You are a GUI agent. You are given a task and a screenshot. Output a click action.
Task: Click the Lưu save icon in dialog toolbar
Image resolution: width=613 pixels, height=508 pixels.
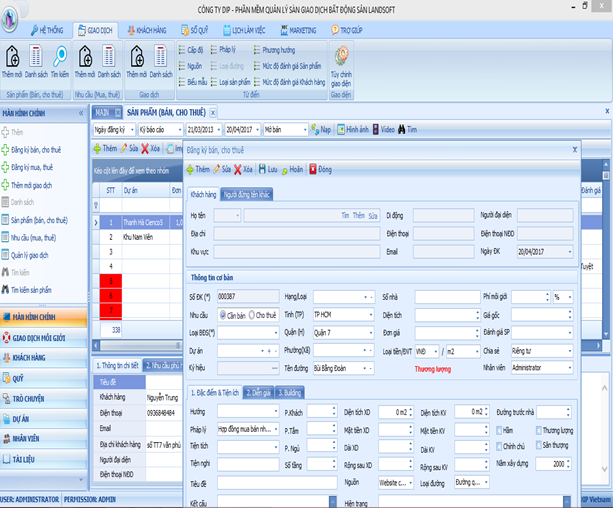tap(263, 169)
